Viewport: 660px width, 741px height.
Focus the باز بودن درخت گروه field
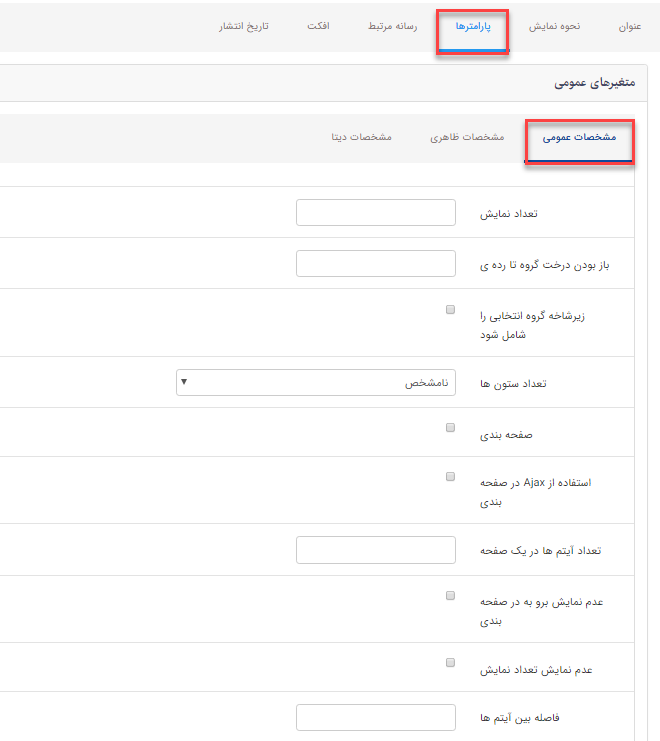[x=376, y=264]
